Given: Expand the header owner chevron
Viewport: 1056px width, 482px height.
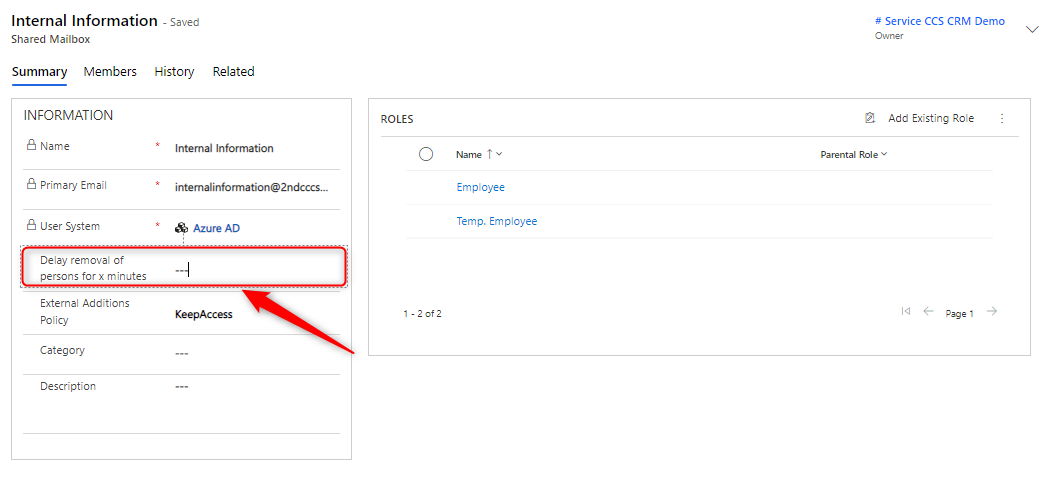Looking at the screenshot, I should click(1033, 29).
